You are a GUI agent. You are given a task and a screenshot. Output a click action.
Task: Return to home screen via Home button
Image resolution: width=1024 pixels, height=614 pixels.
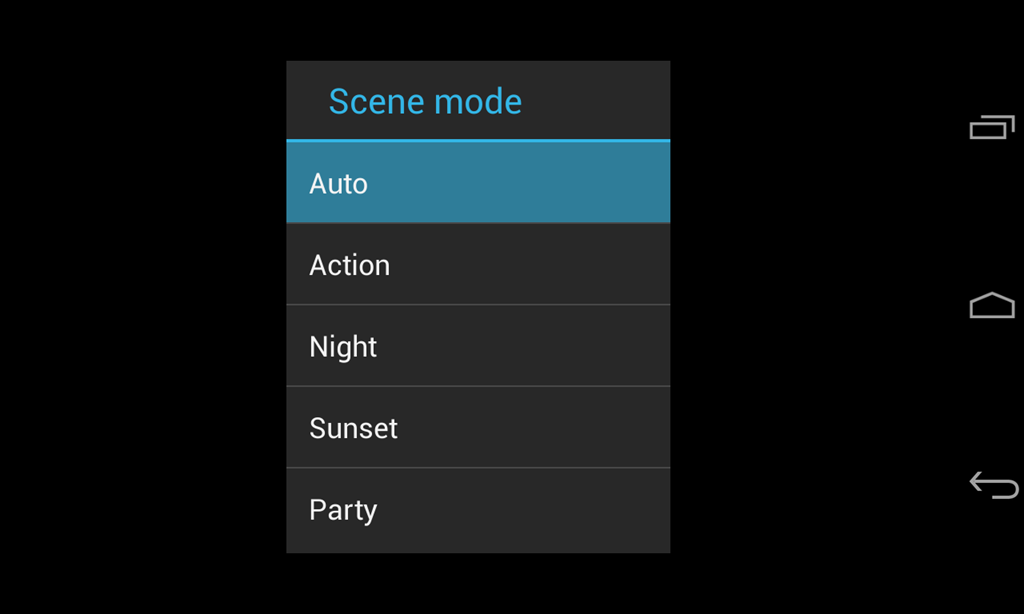(x=992, y=306)
